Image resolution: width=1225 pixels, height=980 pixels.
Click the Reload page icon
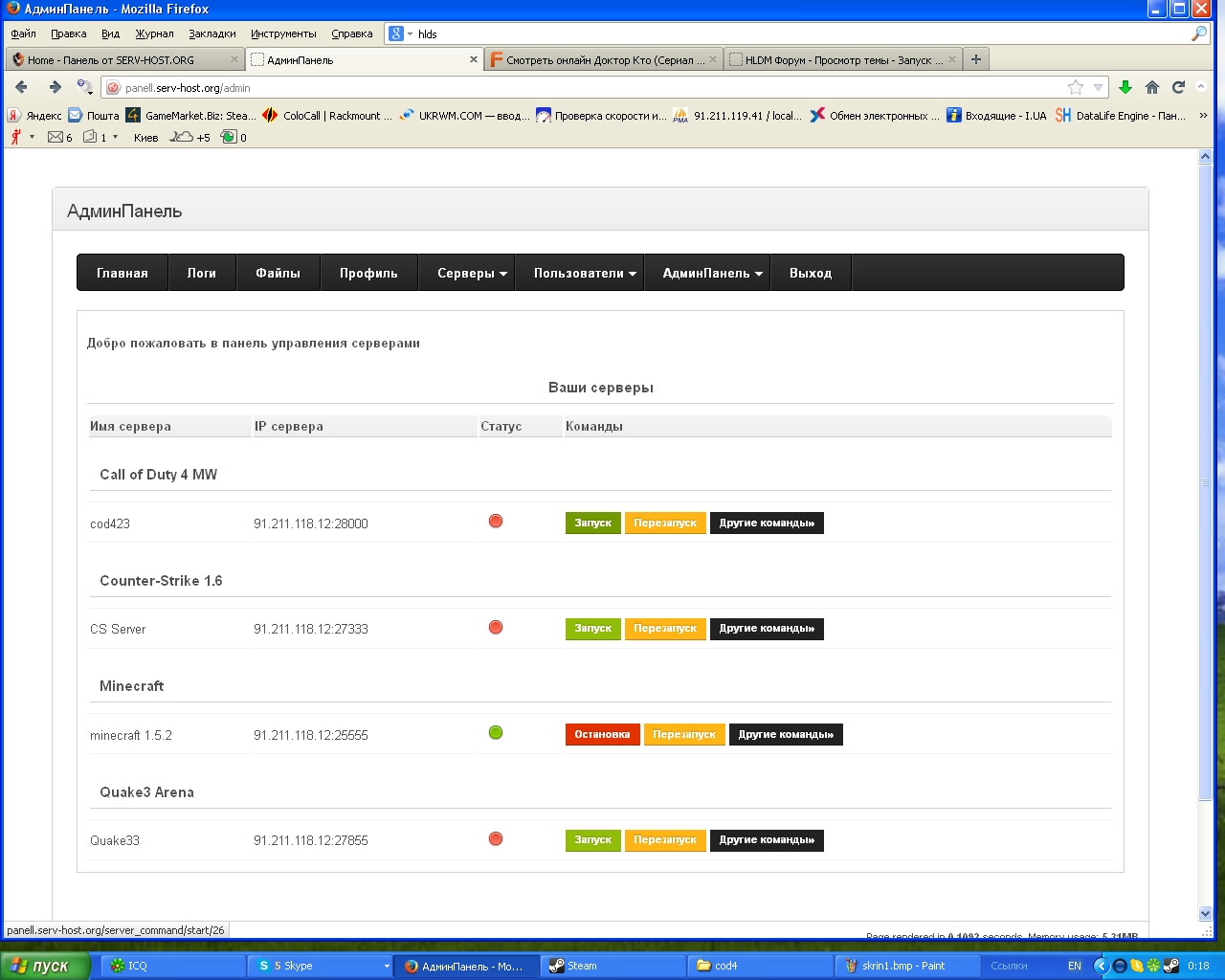tap(1178, 87)
